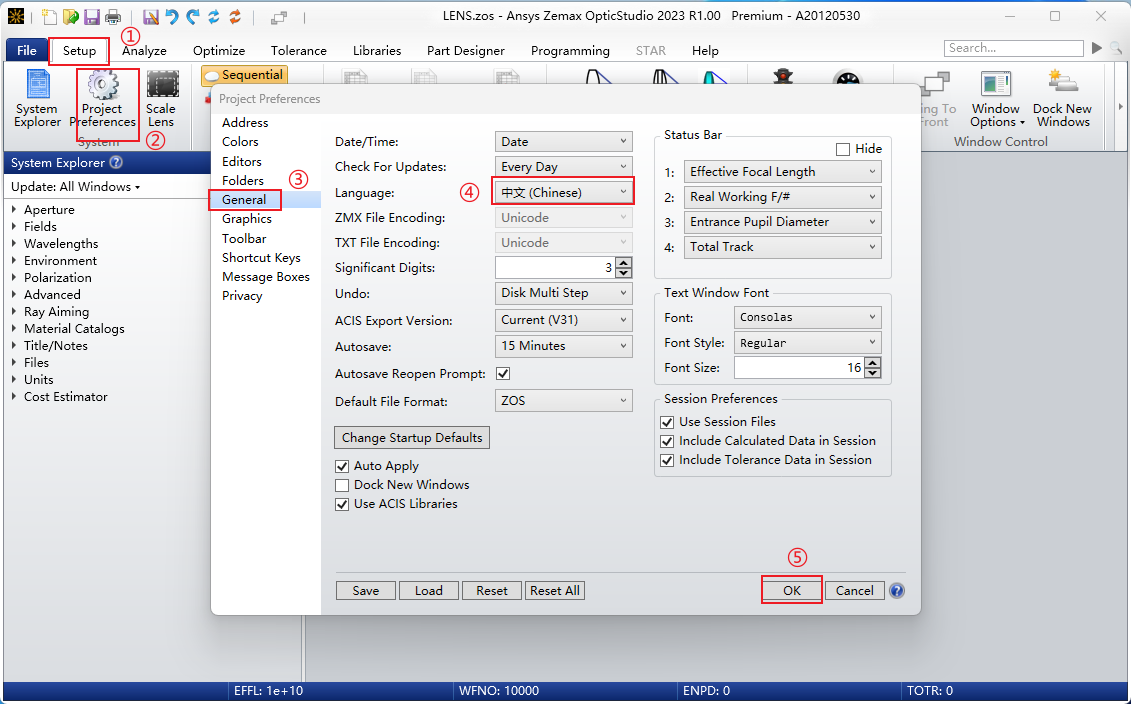Expand the Aperture tree node

(x=14, y=209)
